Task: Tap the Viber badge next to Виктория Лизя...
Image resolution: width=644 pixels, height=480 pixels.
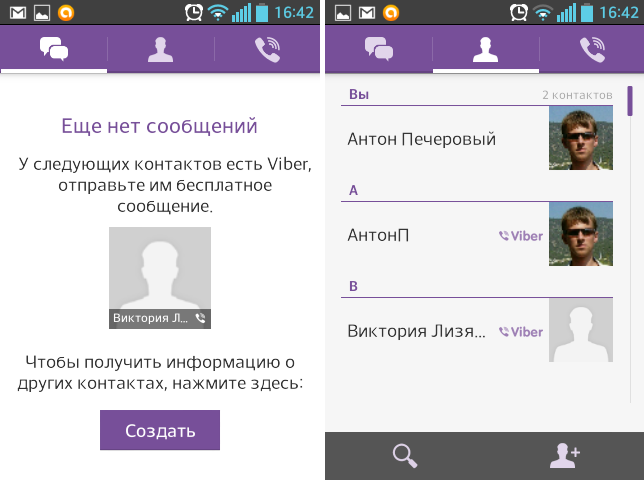Action: [521, 332]
